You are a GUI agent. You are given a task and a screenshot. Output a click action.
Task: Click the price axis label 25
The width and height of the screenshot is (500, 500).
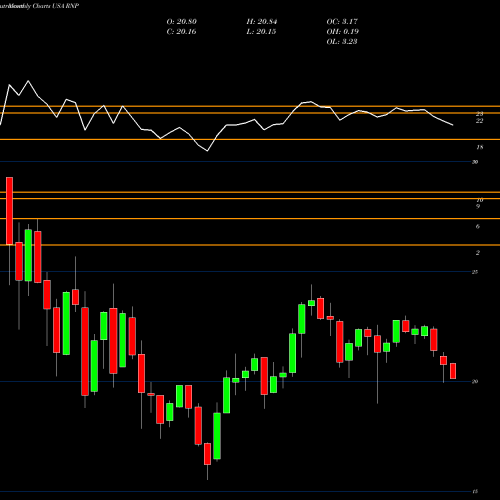click(x=475, y=272)
